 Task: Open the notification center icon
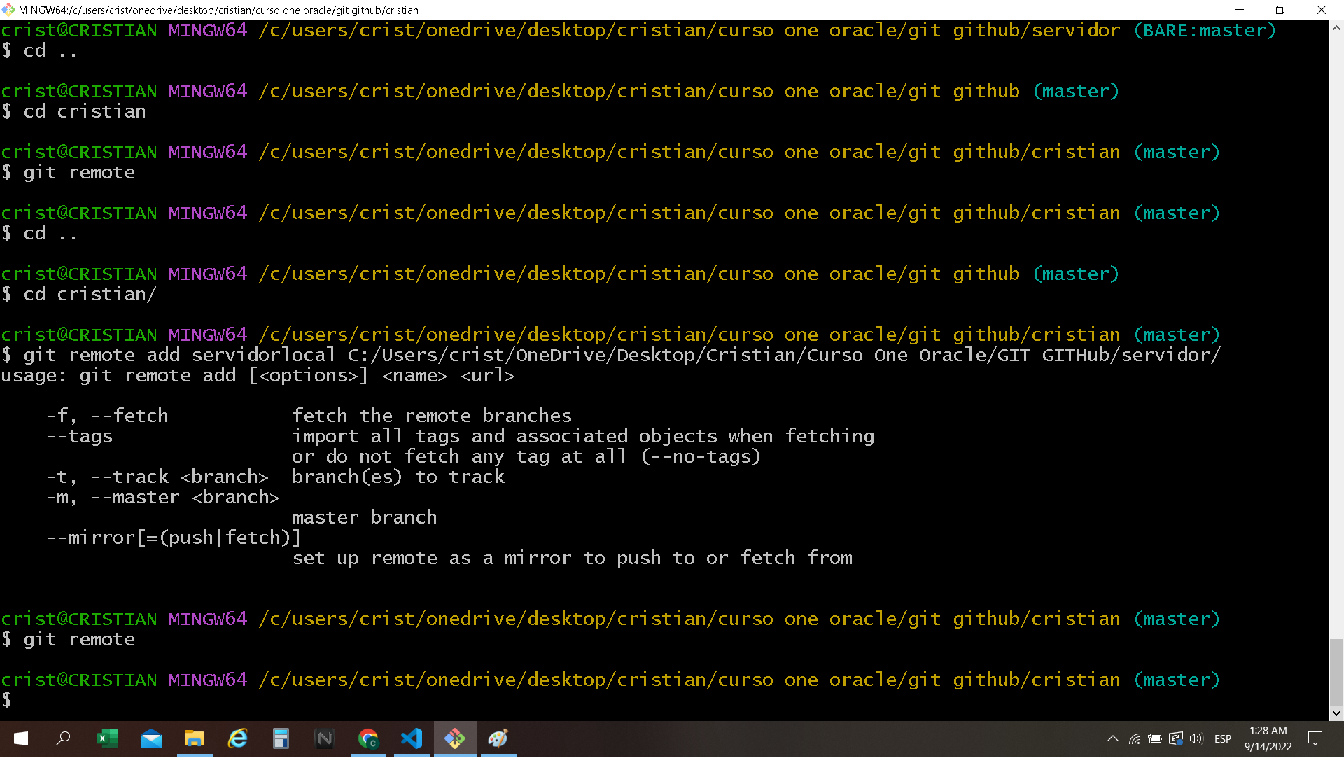(1315, 739)
